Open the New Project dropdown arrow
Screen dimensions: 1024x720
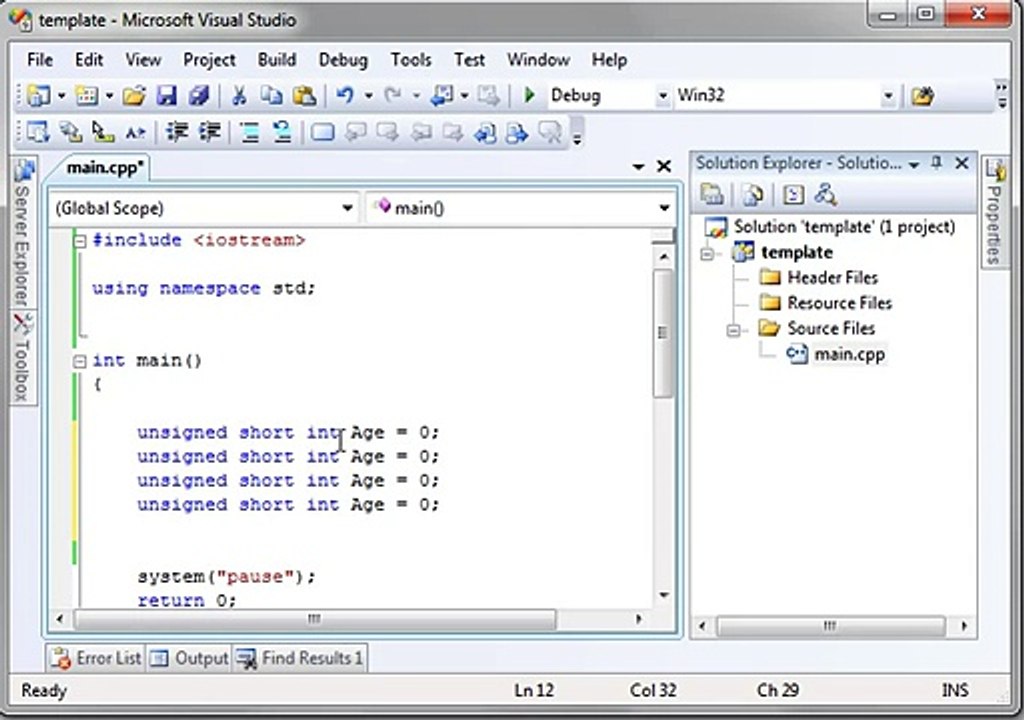[61, 96]
